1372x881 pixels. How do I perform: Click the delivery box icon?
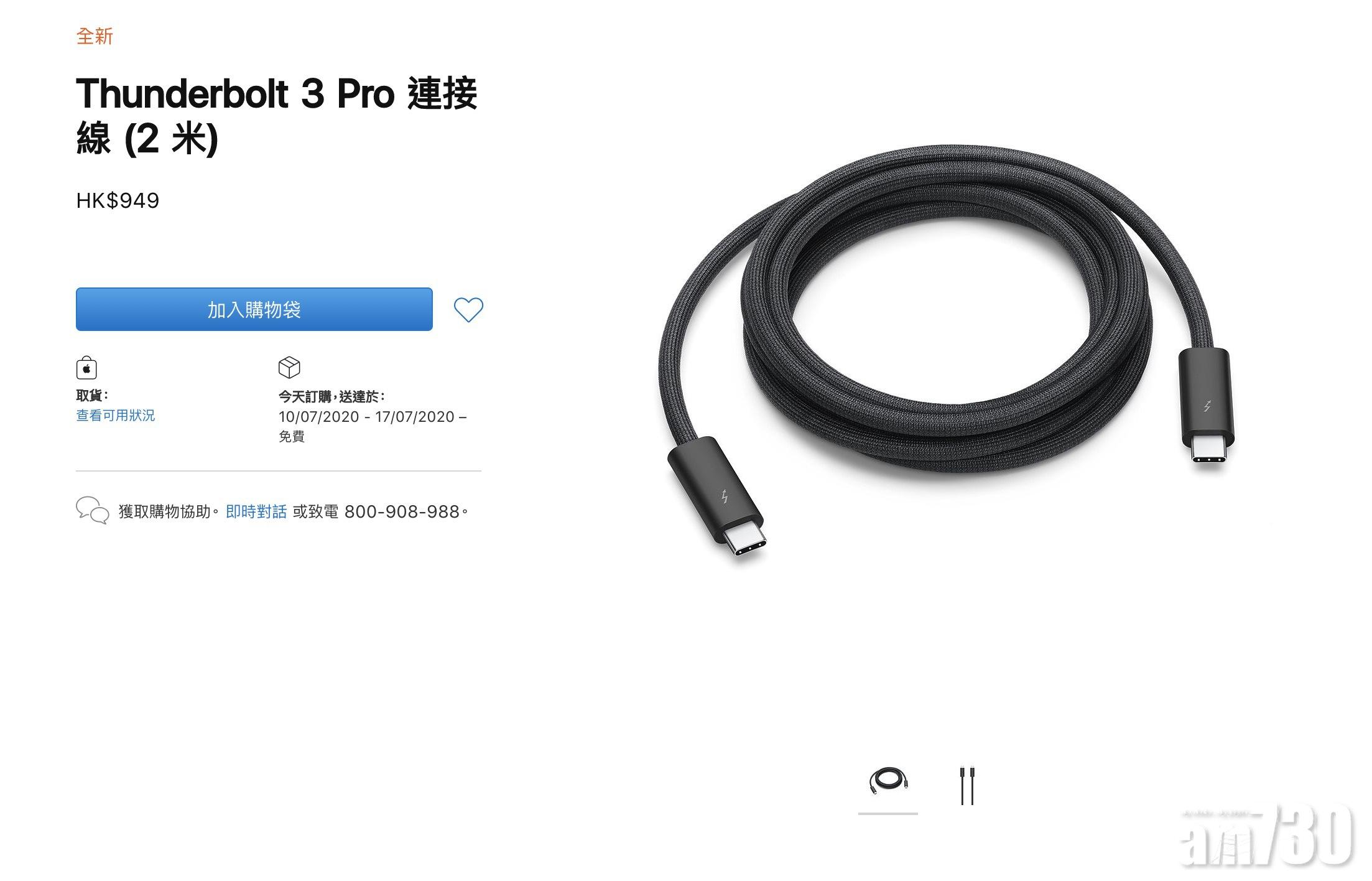[x=289, y=367]
